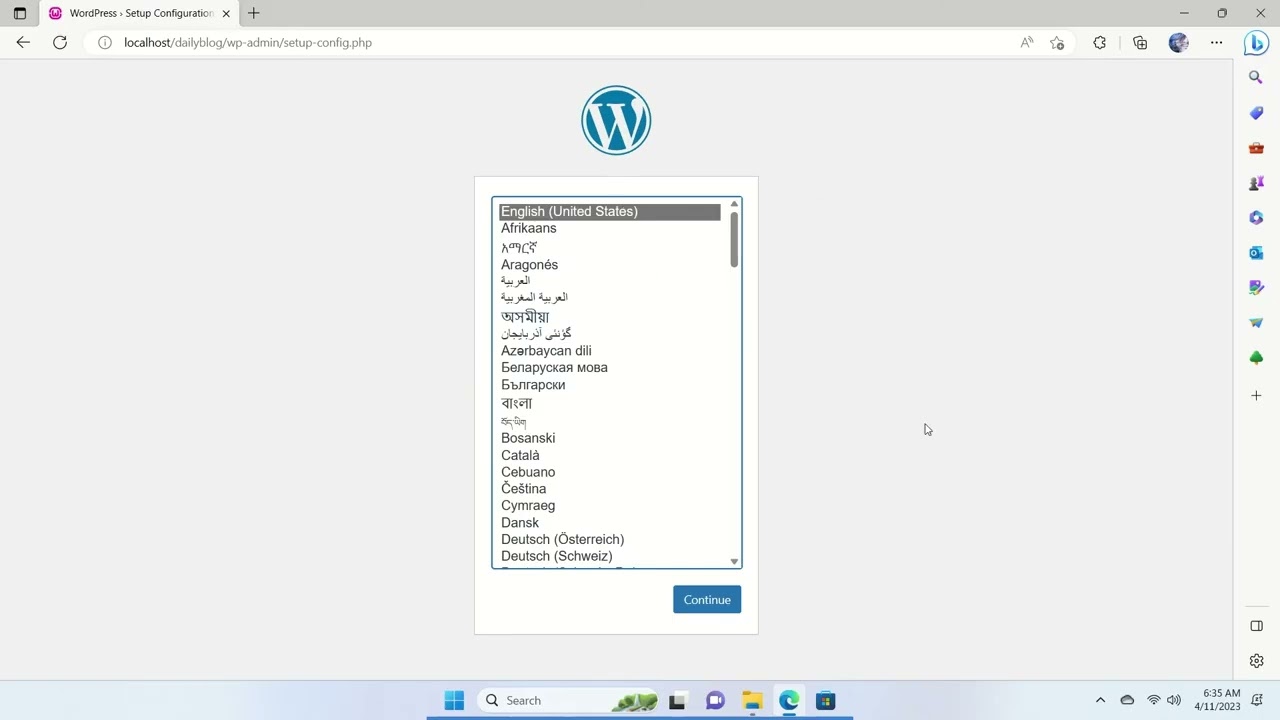1280x720 pixels.
Task: Open sidebar search magnifier icon
Action: (x=1257, y=77)
